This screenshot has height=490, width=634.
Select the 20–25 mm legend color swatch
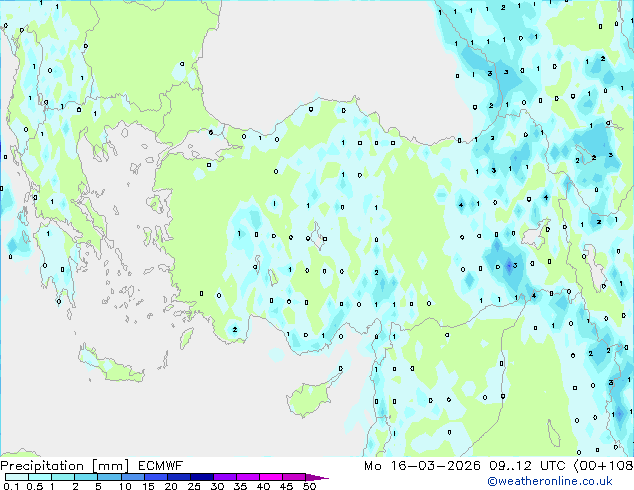178,477
